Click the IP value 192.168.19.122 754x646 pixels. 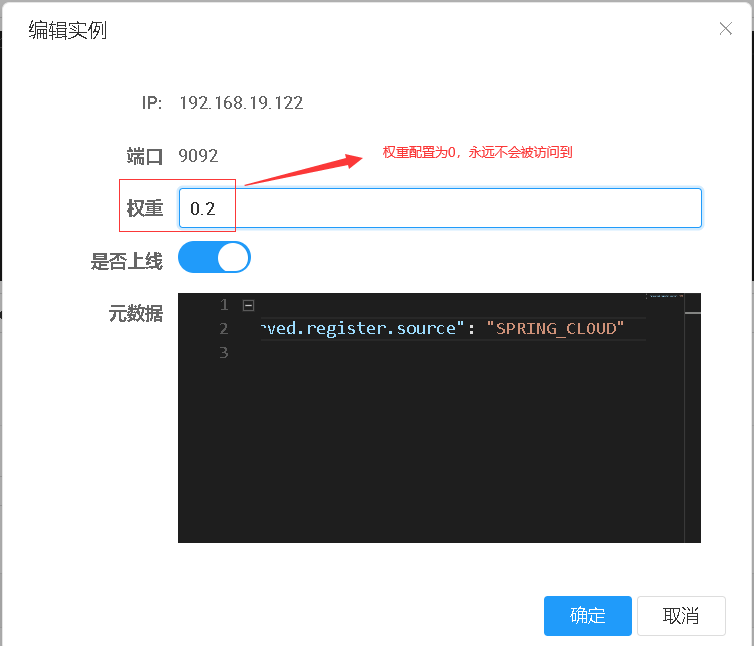click(x=241, y=103)
